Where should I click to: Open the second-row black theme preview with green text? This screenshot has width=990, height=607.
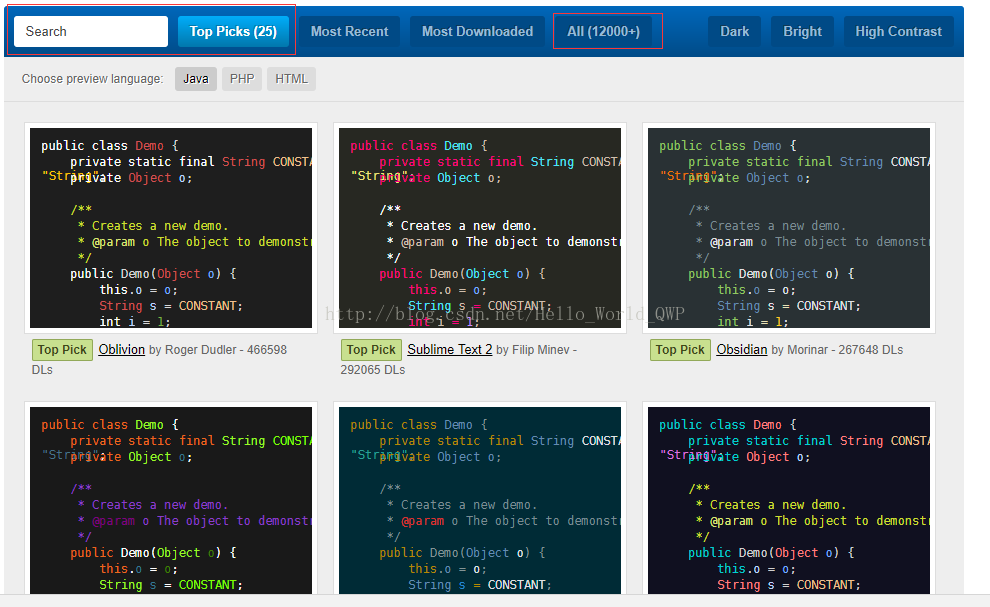coord(171,499)
